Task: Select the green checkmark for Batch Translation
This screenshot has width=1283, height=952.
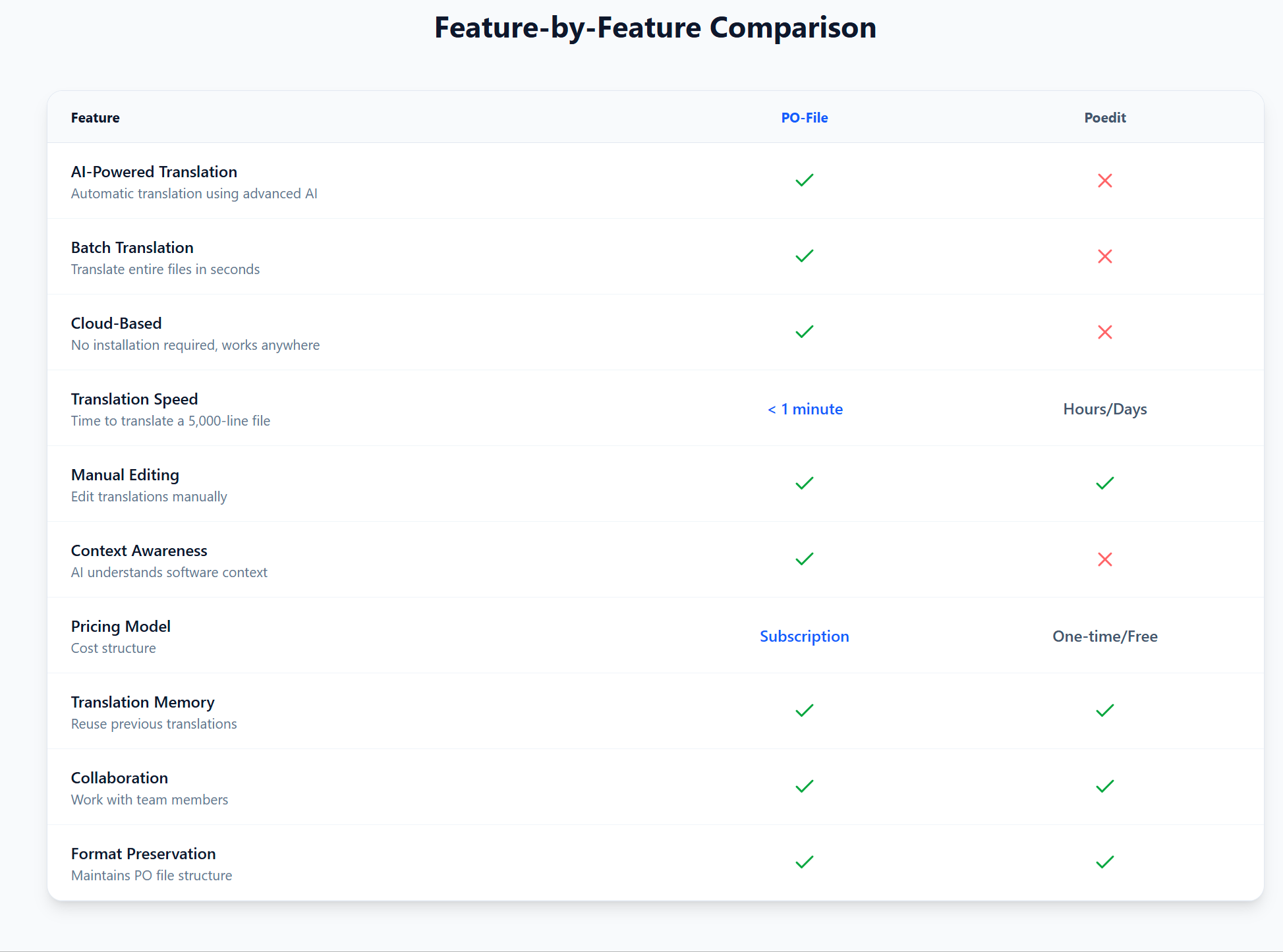Action: [804, 256]
